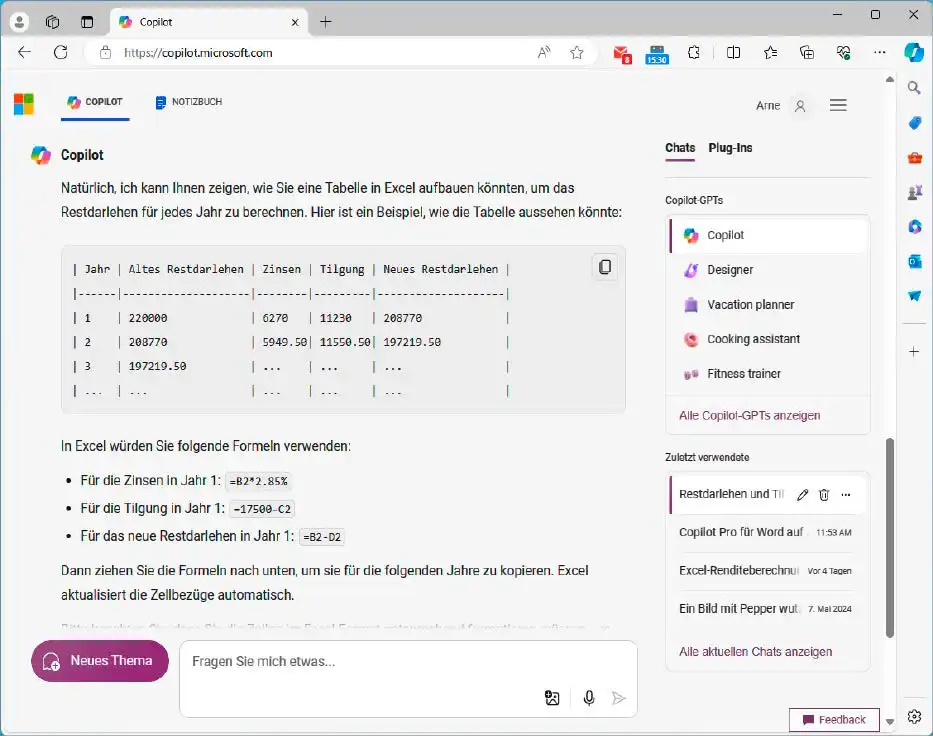Open the Copilot sidebar button
The image size is (933, 736).
click(914, 52)
